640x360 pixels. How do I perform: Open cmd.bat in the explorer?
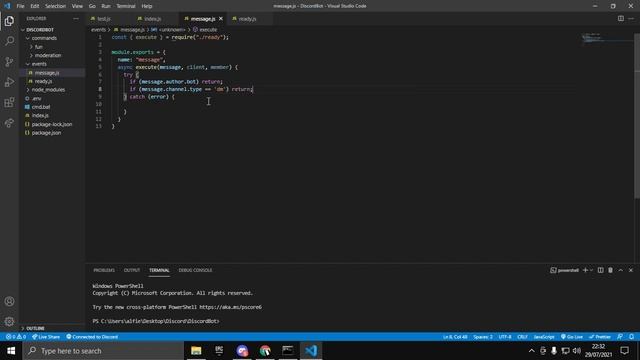click(x=52, y=107)
